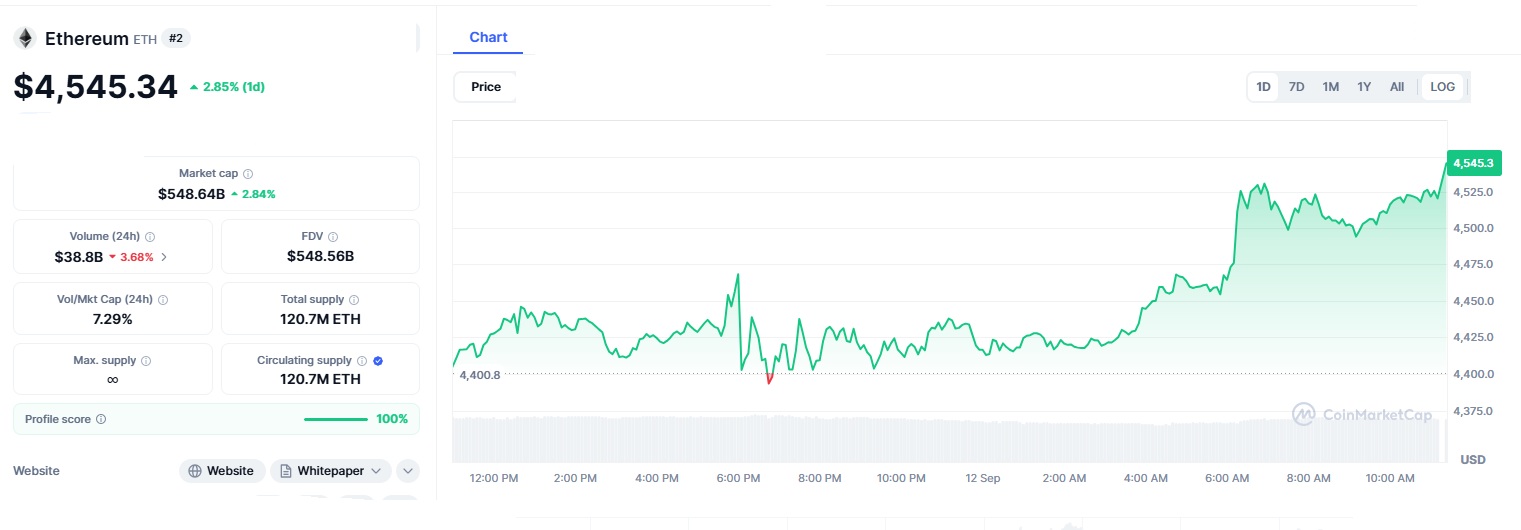Screen dimensions: 1521x530
Task: Click the Max. supply info icon
Action: point(146,361)
